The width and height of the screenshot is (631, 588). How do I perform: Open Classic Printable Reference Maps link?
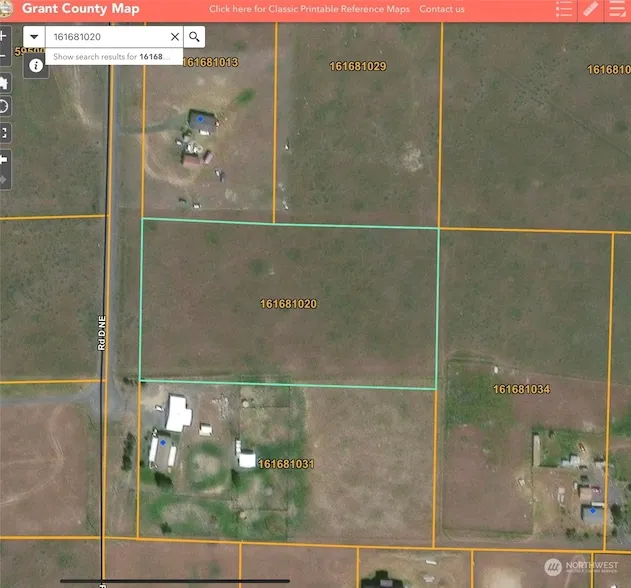[308, 9]
